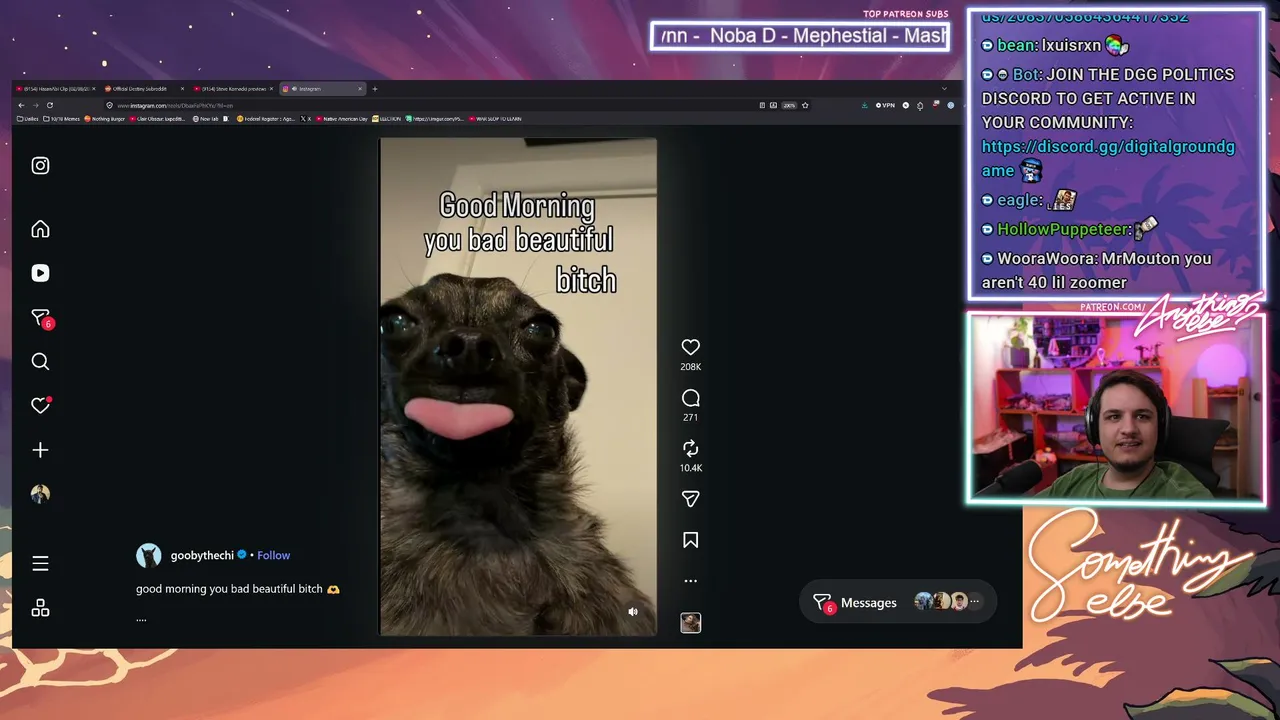
Task: Open the floating Messages panel
Action: click(x=897, y=602)
